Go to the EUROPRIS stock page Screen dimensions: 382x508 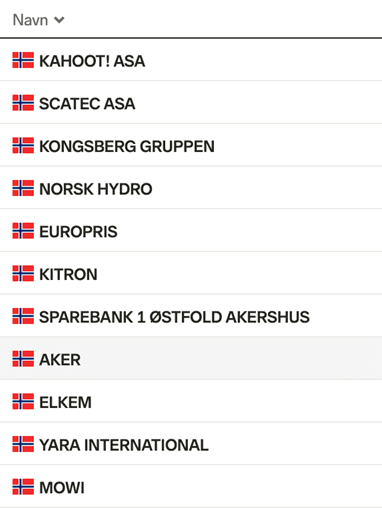point(78,232)
